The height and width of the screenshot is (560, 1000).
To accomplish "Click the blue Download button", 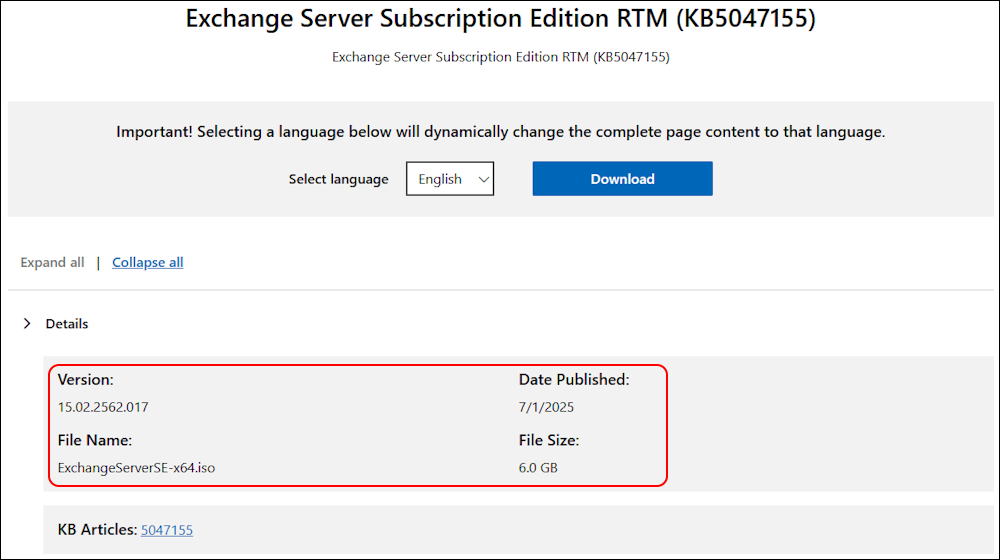I will tap(622, 179).
